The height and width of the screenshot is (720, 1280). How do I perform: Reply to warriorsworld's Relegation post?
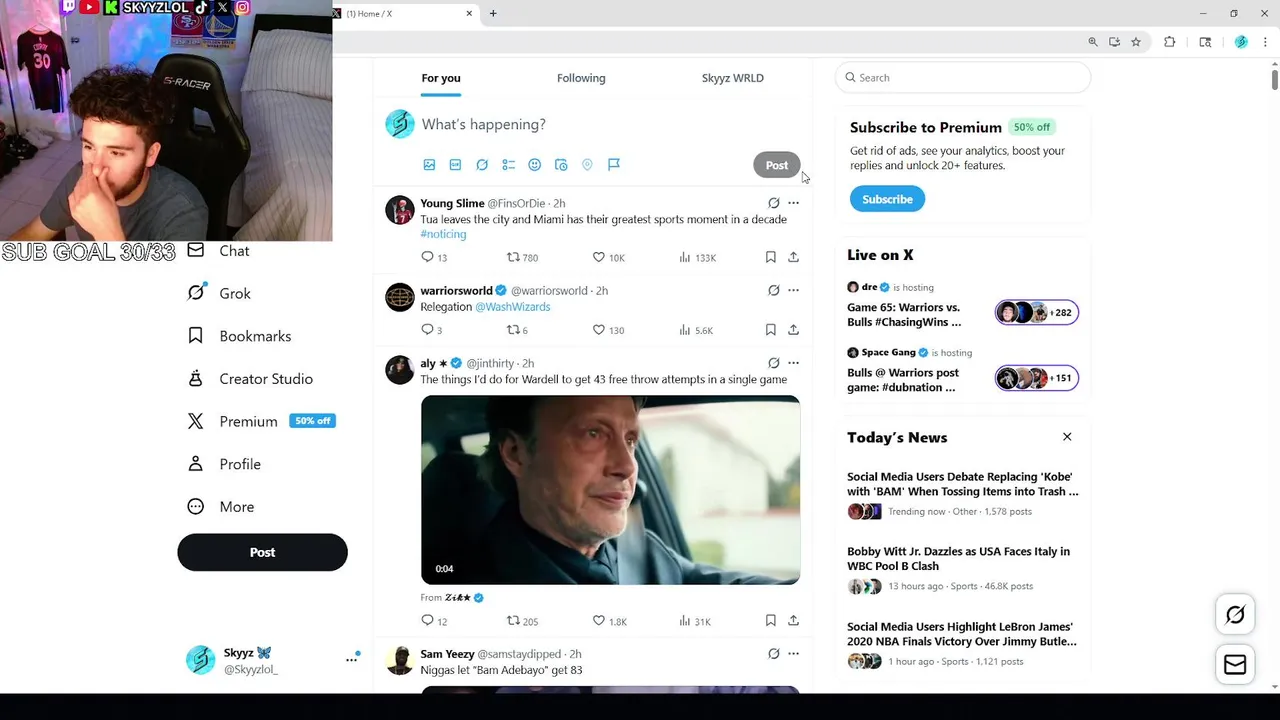tap(427, 329)
